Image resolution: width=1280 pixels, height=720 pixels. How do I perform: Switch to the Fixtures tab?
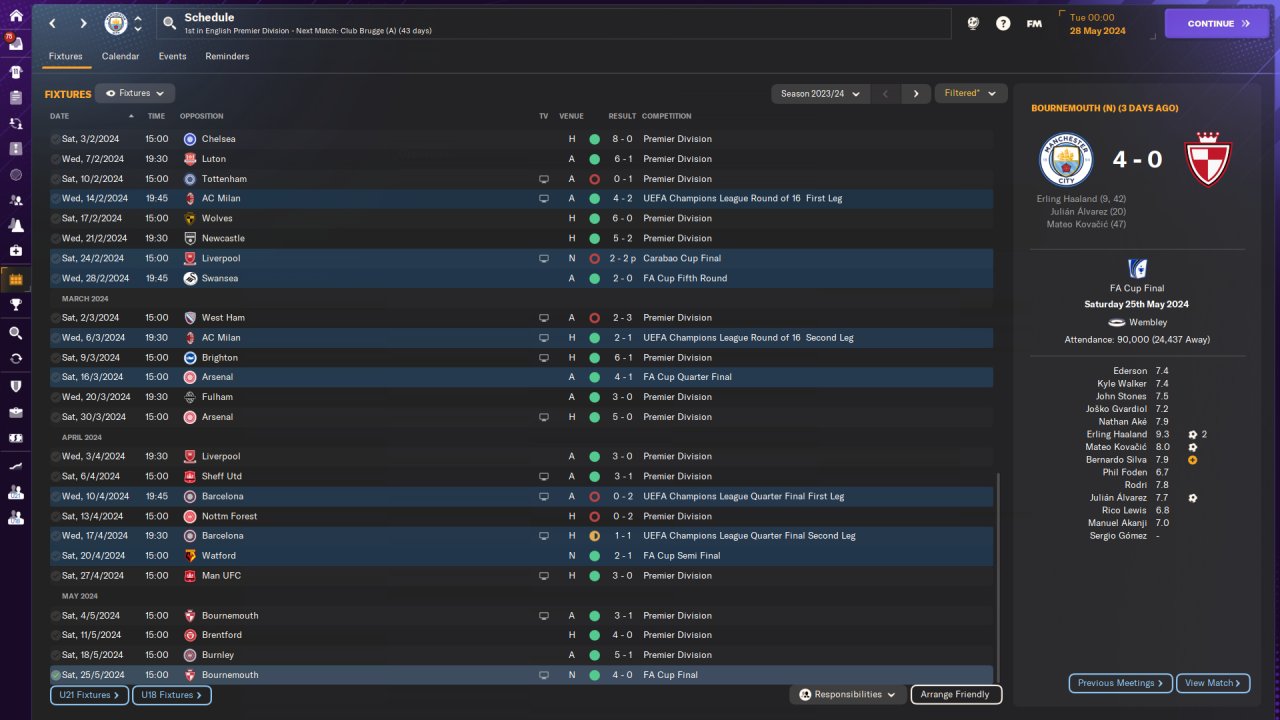66,56
